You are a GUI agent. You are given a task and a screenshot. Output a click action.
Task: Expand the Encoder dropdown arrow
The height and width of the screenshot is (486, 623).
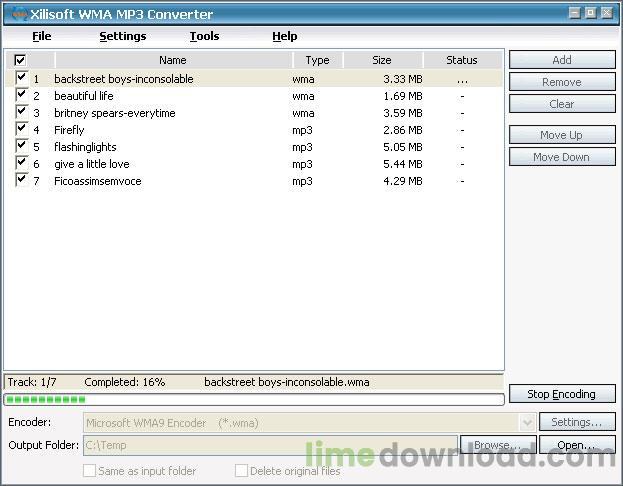click(x=528, y=422)
